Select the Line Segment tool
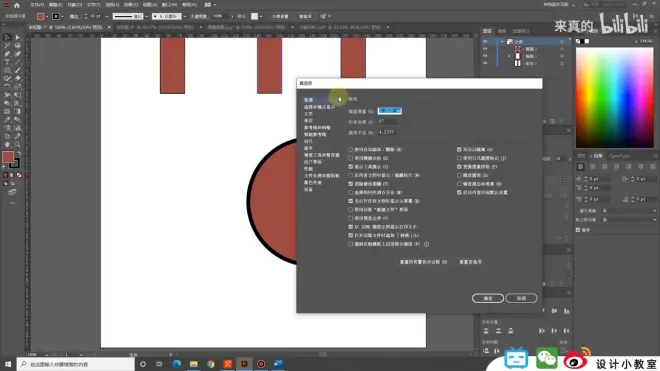660x371 pixels. (17, 62)
